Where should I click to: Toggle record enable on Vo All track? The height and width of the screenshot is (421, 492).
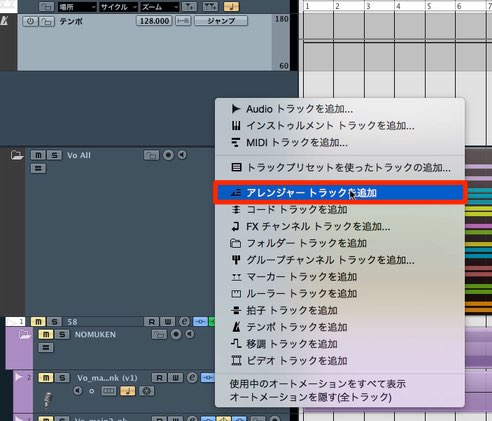[168, 155]
